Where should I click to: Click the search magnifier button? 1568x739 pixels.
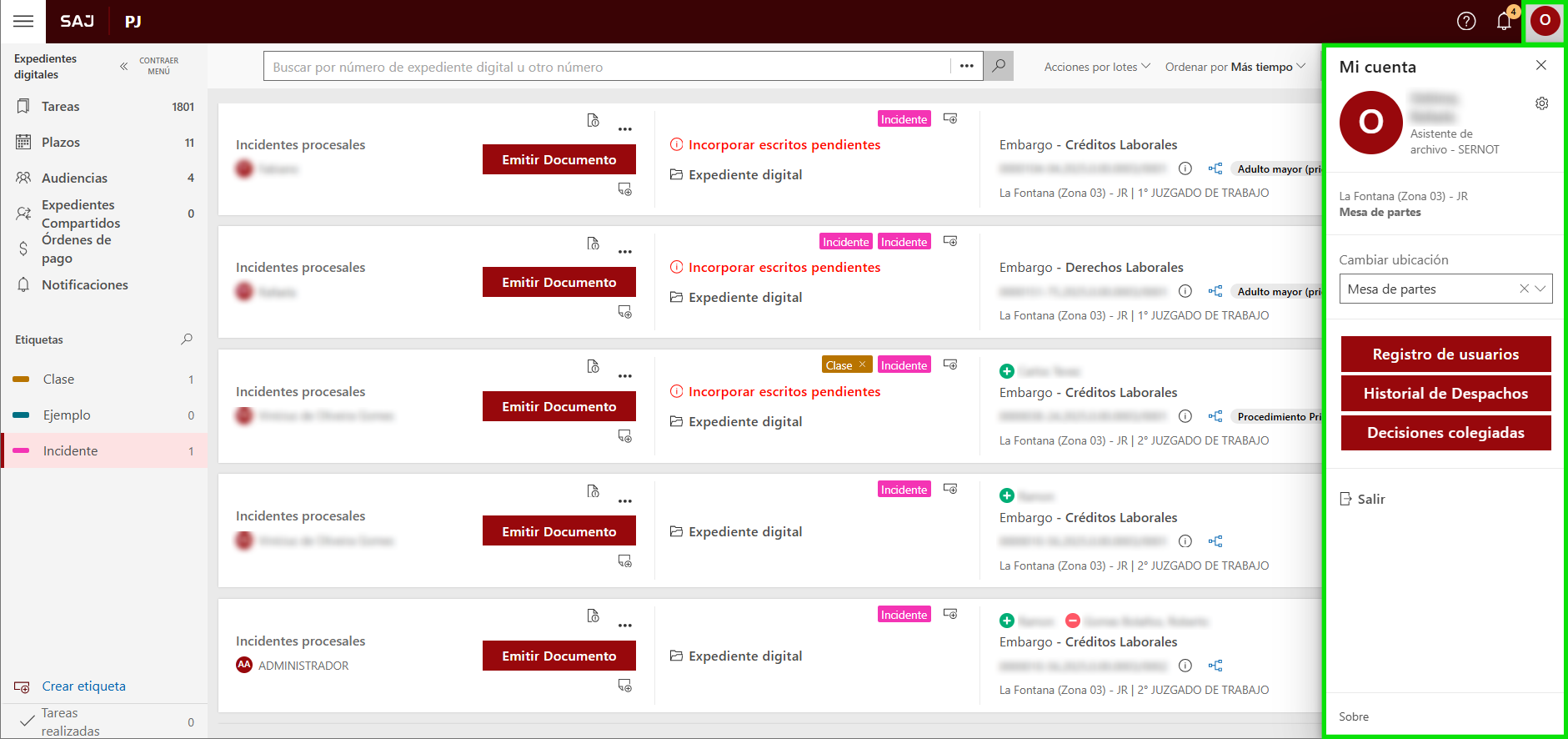click(998, 66)
